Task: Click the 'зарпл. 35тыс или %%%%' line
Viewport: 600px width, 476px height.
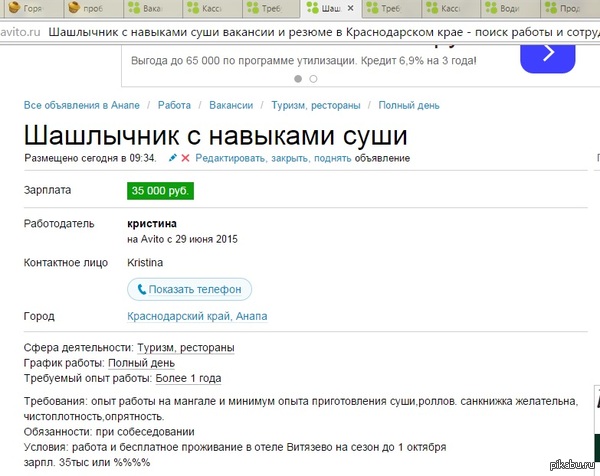Action: coord(87,462)
